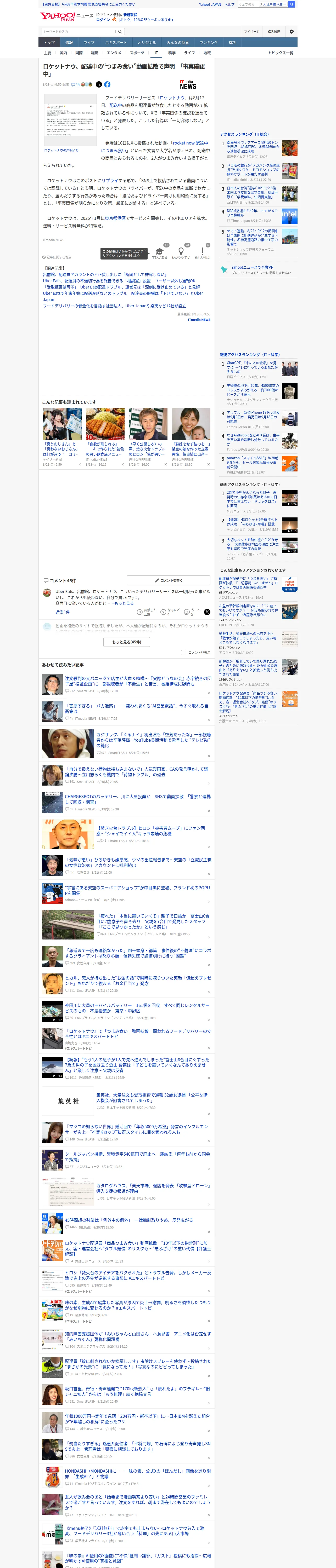336x1568 pixels.
Task: Click もっと見る(45件) to load more comments
Action: point(127,642)
